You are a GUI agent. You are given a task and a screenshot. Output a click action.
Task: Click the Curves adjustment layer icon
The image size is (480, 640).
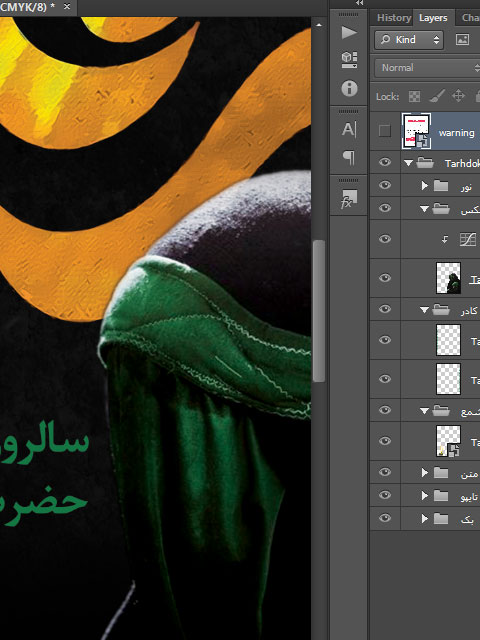click(468, 239)
